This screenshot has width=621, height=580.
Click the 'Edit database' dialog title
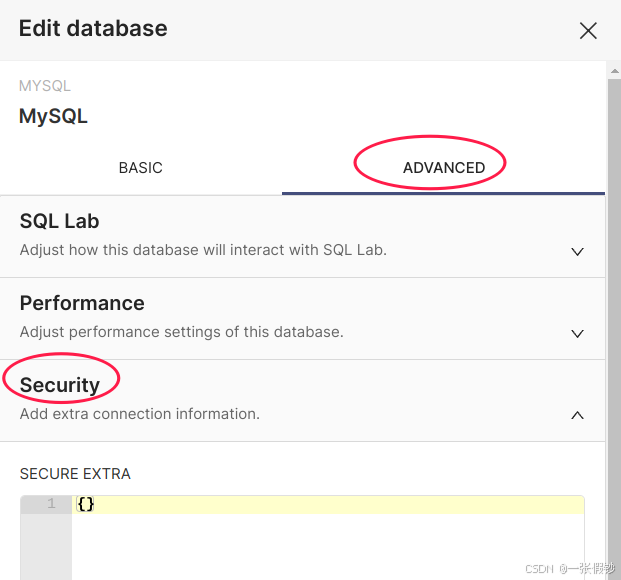(93, 28)
